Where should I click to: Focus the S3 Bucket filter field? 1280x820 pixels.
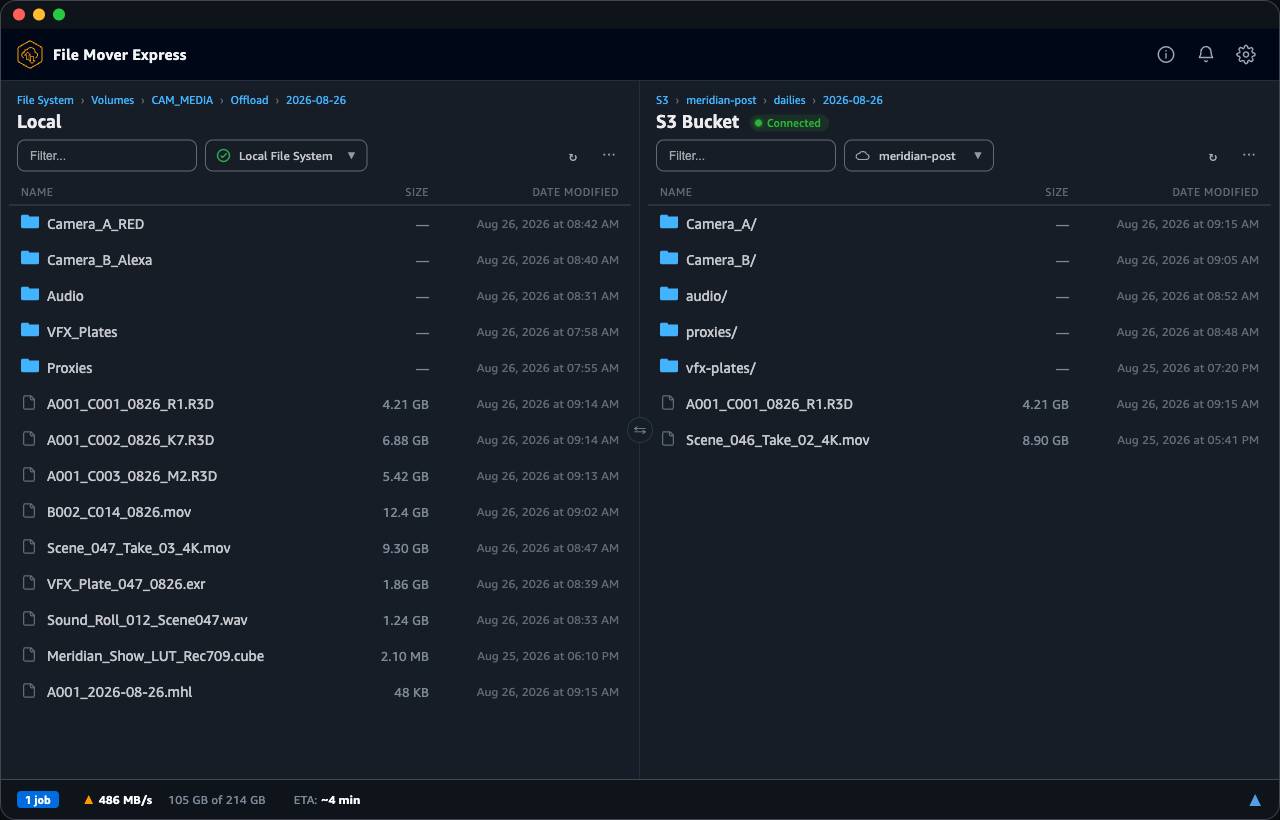(746, 156)
